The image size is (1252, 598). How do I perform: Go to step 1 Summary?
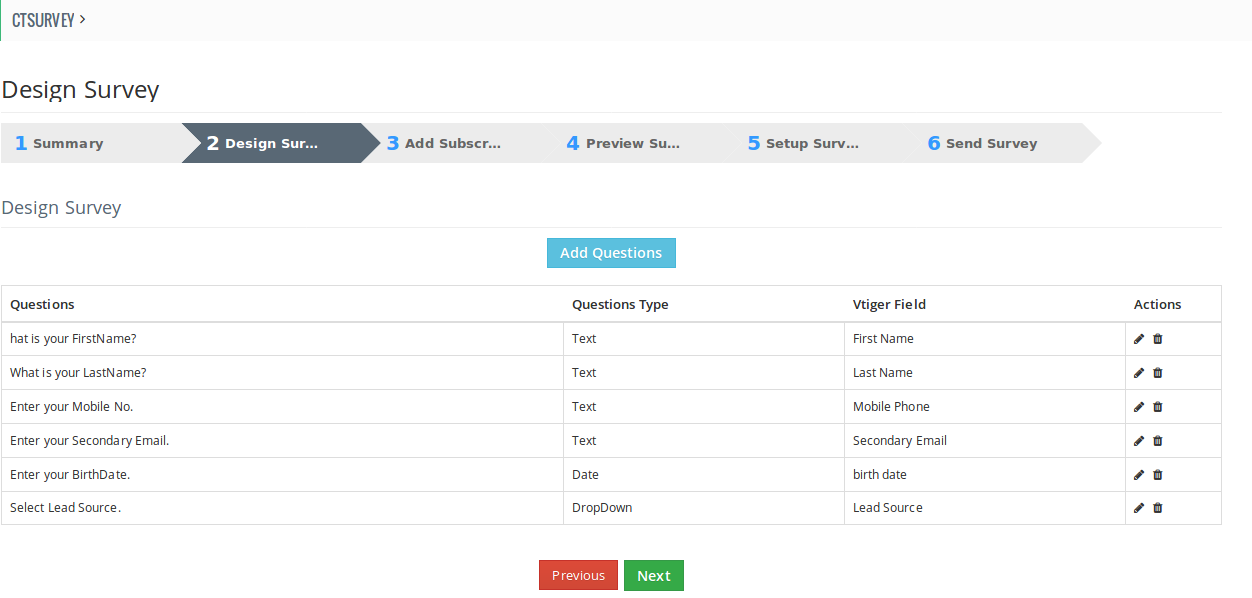coord(91,143)
